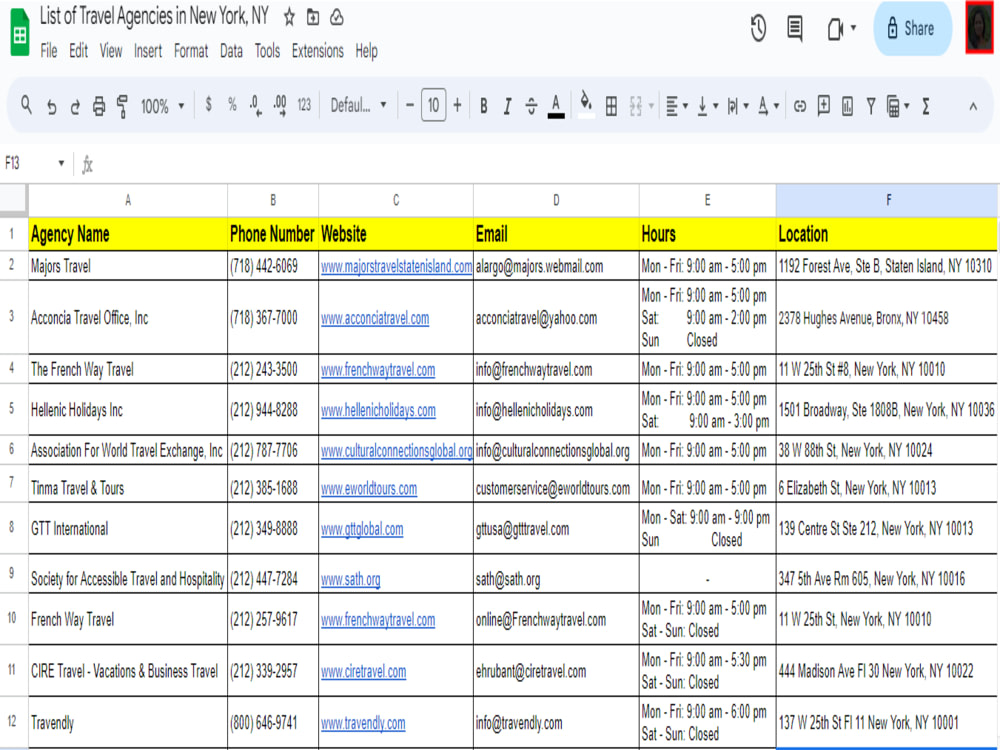Increase decimal places
This screenshot has width=1000, height=750.
(280, 105)
